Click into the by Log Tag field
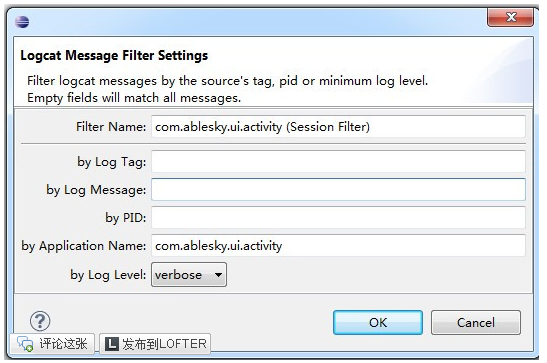The width and height of the screenshot is (547, 363). coord(338,161)
